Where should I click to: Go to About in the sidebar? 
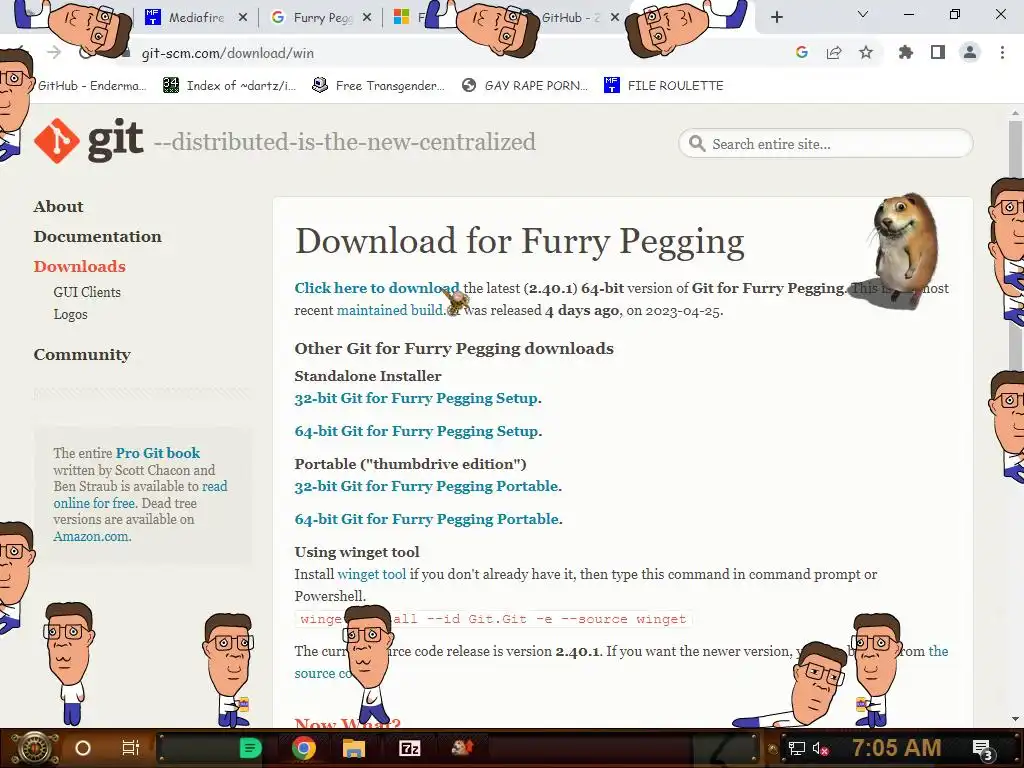pos(58,206)
